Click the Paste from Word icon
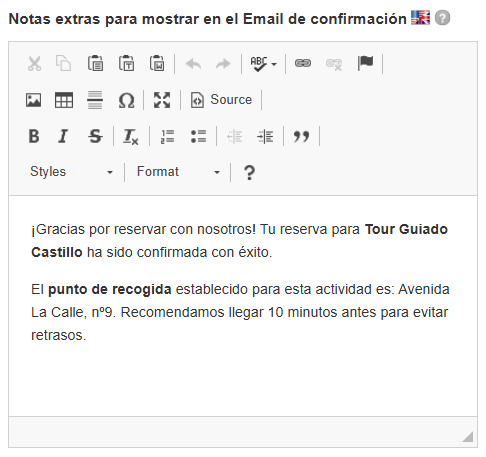The image size is (486, 457). [157, 63]
